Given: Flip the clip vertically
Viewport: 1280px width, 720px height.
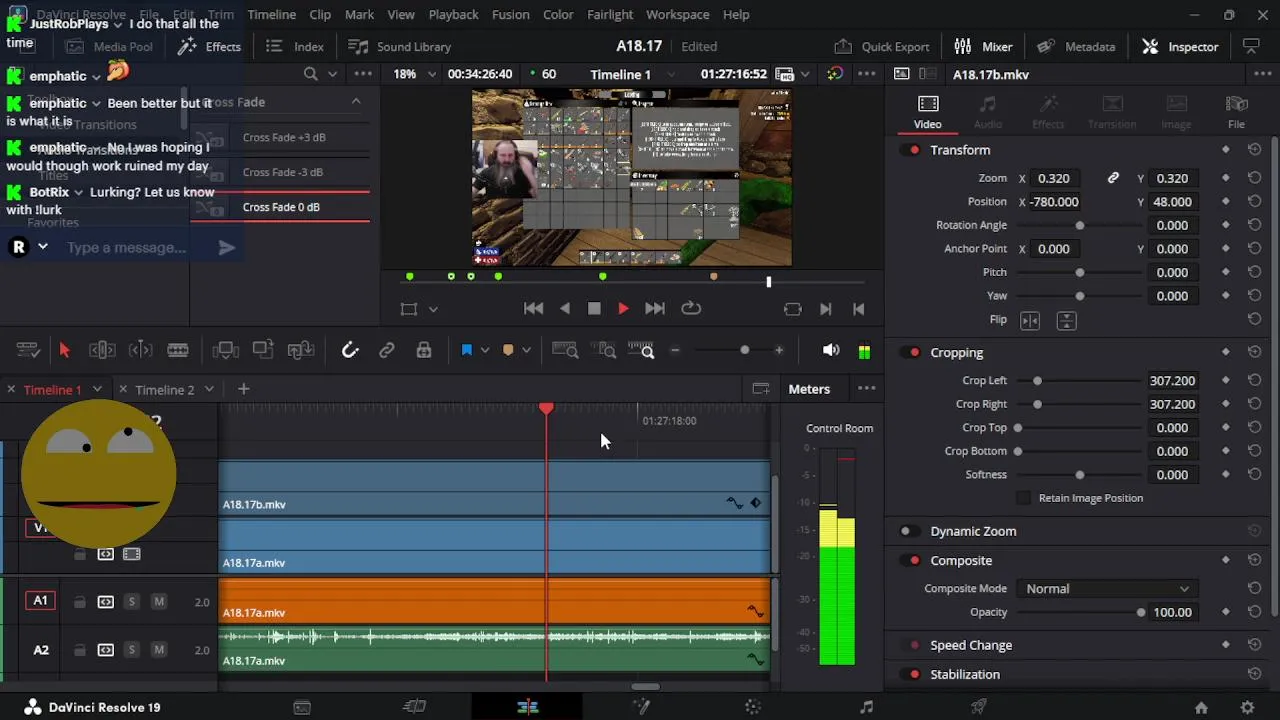Looking at the screenshot, I should (x=1066, y=320).
